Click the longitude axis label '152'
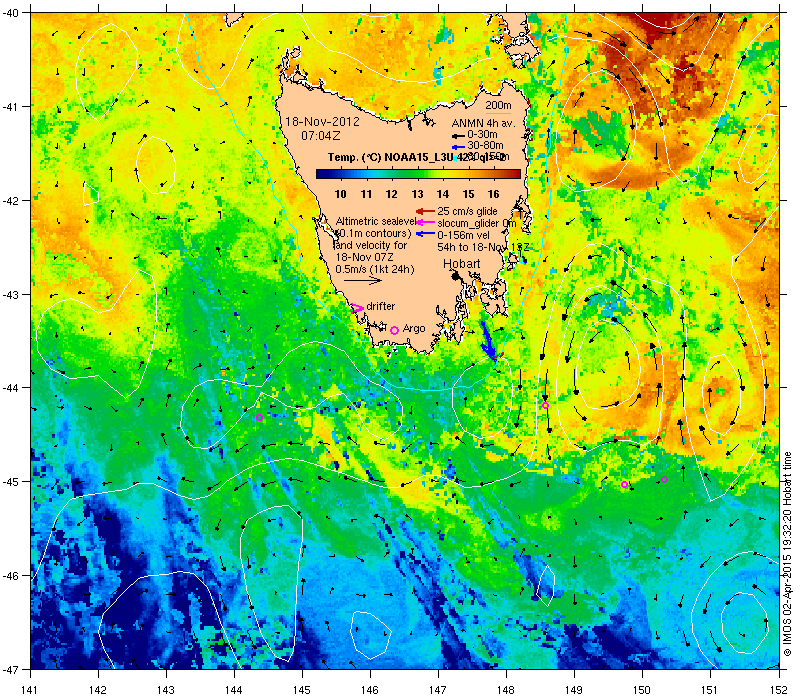 click(780, 690)
